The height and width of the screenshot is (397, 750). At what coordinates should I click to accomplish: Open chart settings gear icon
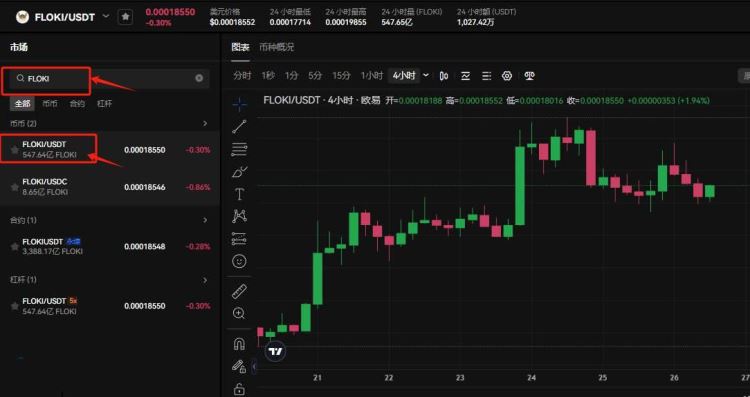point(507,76)
